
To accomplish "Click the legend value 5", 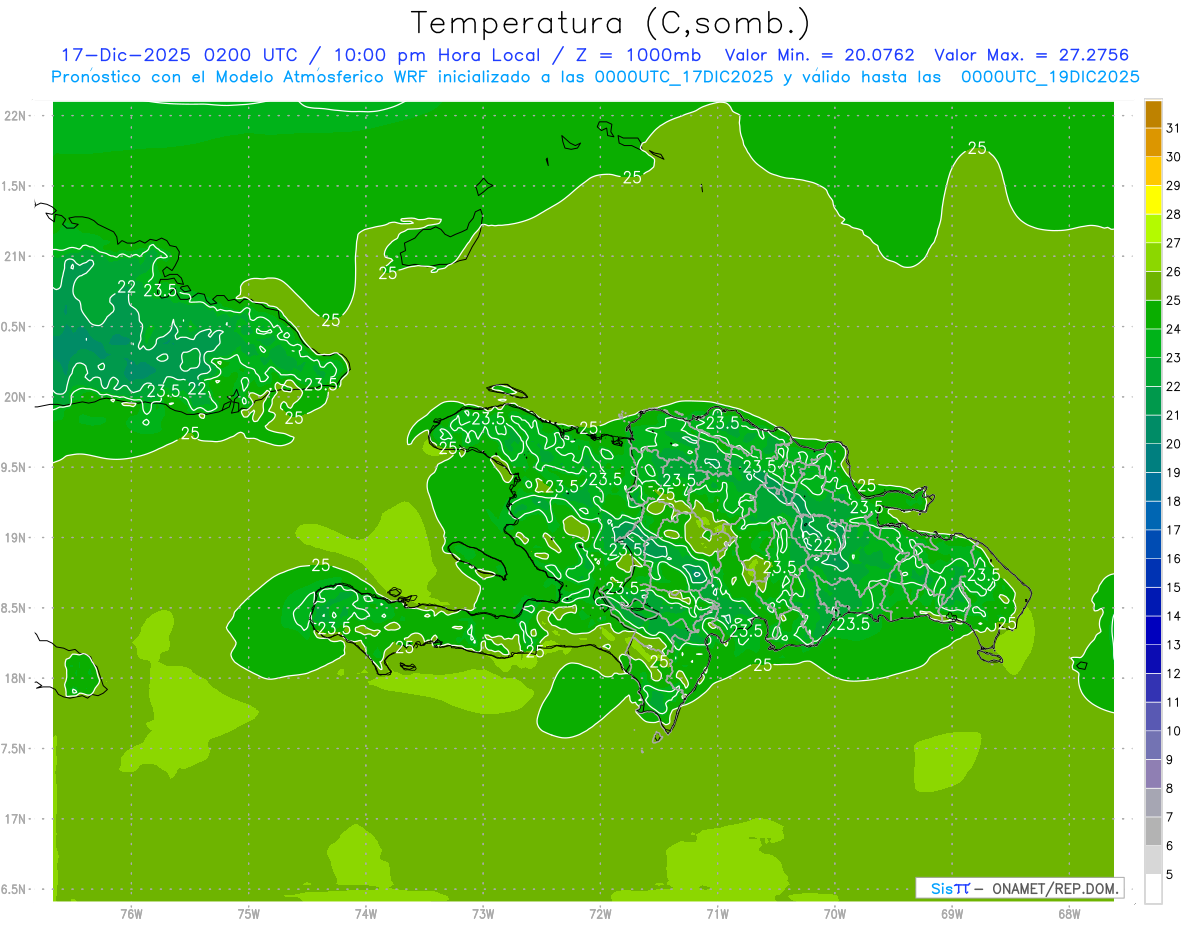I will [1170, 875].
